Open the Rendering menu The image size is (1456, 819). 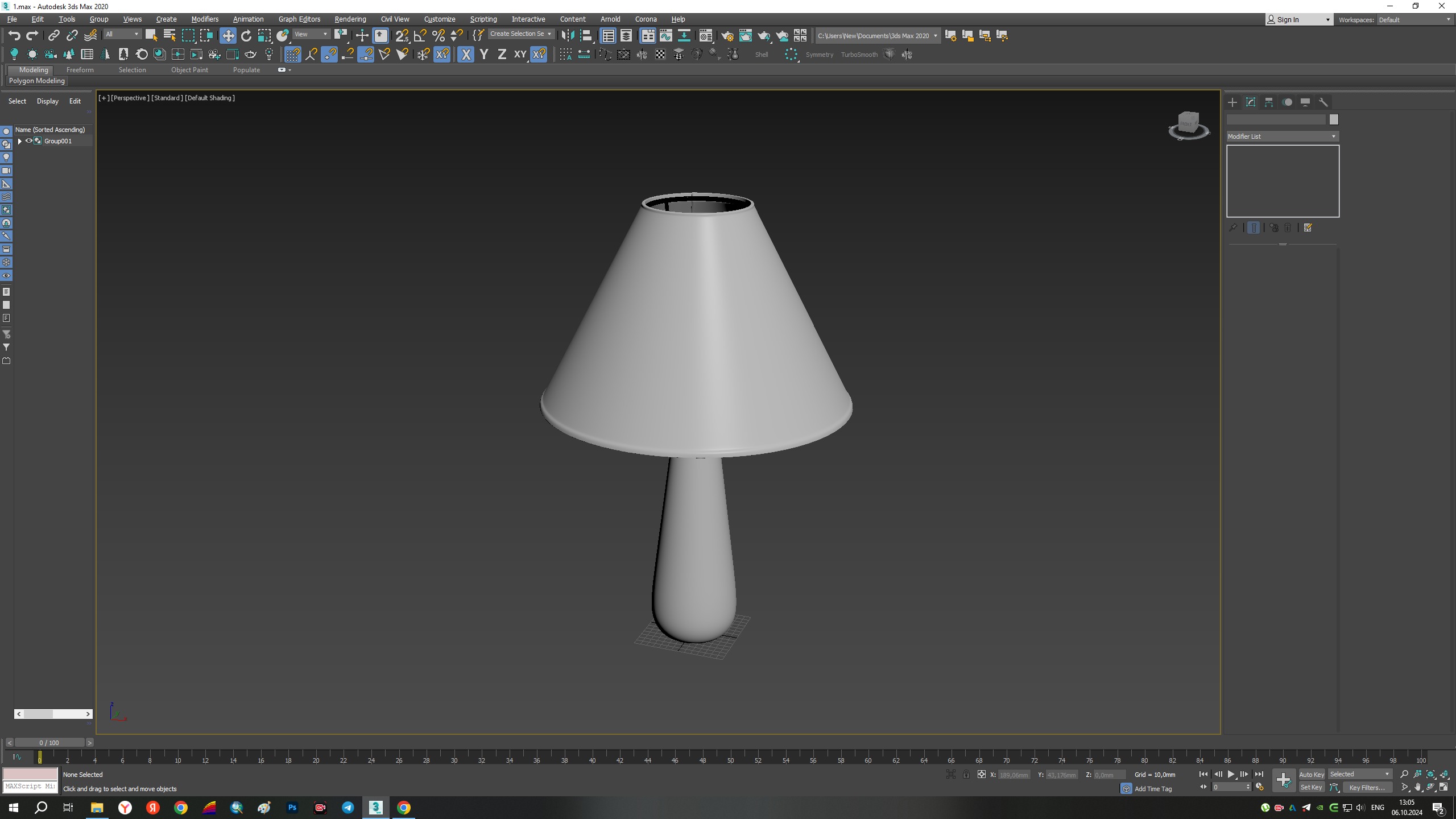350,19
